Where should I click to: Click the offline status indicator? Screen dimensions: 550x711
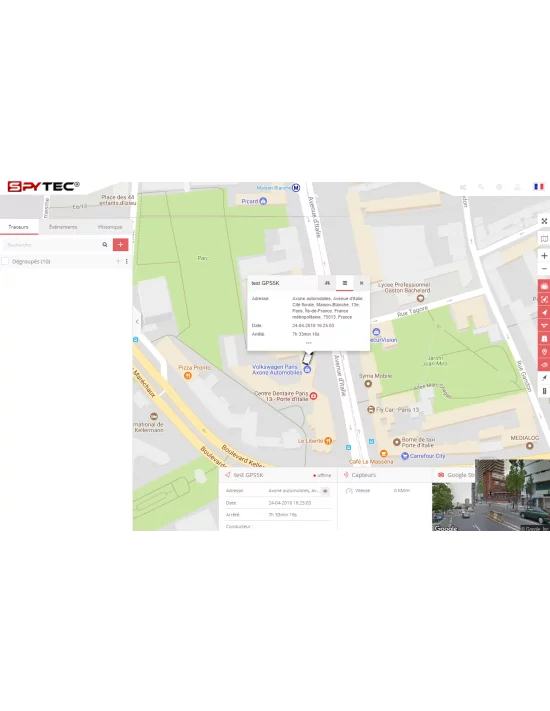coord(322,475)
